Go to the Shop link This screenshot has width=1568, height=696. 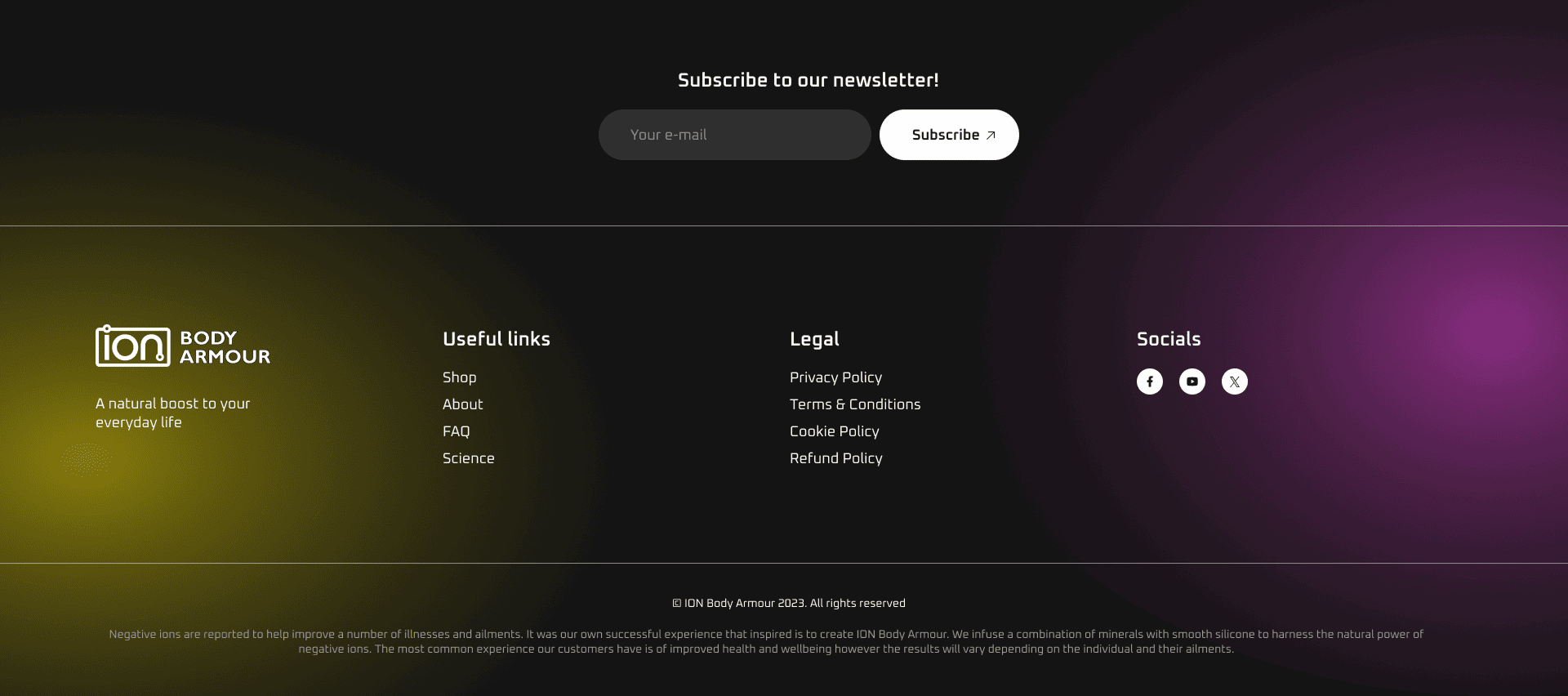click(460, 377)
